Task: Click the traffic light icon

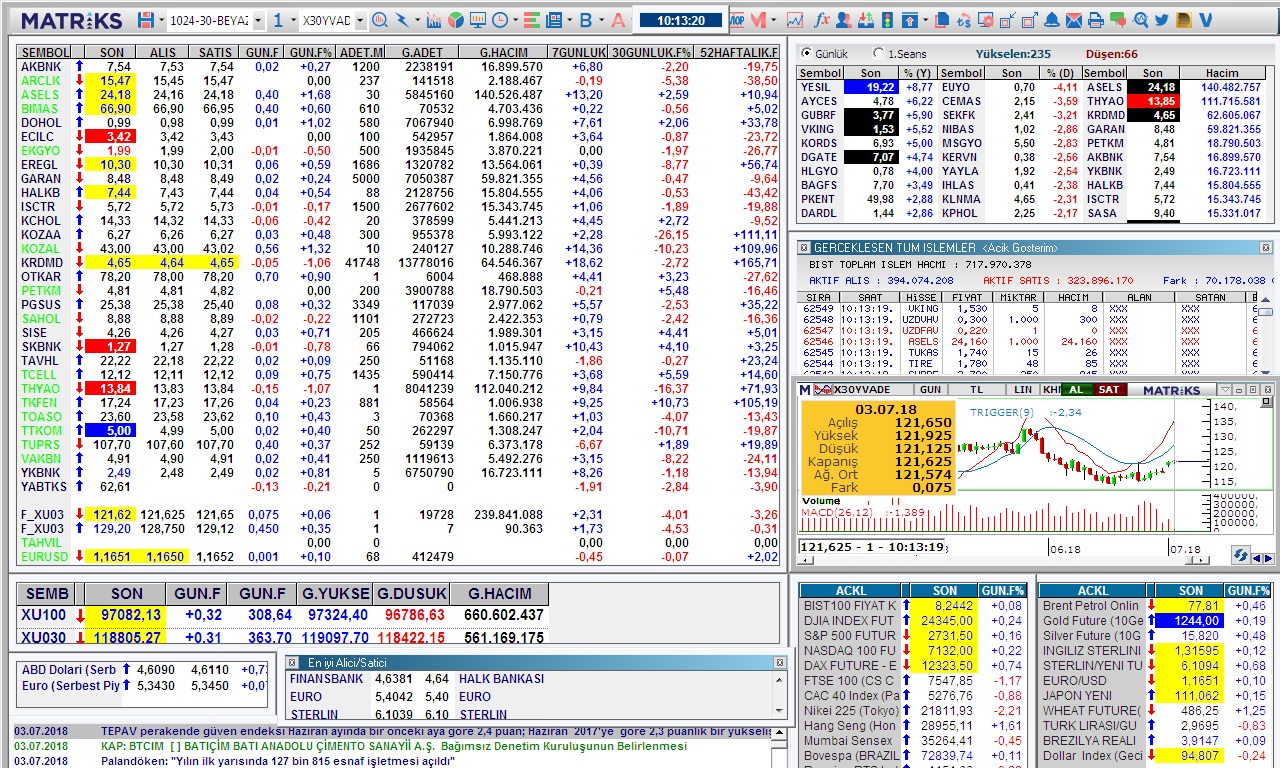Action: [886, 20]
